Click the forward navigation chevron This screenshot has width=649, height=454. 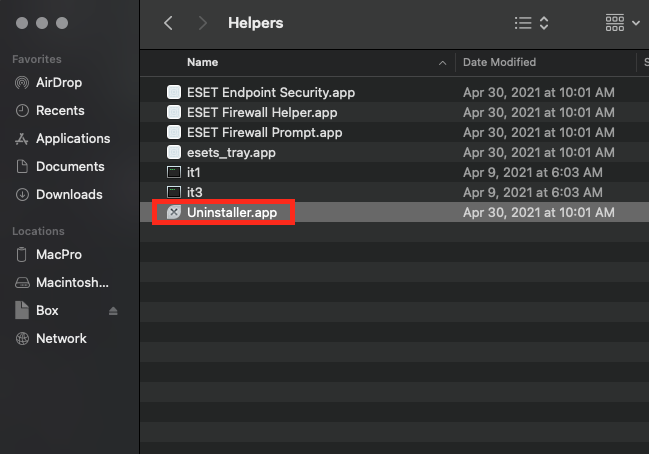tap(202, 23)
